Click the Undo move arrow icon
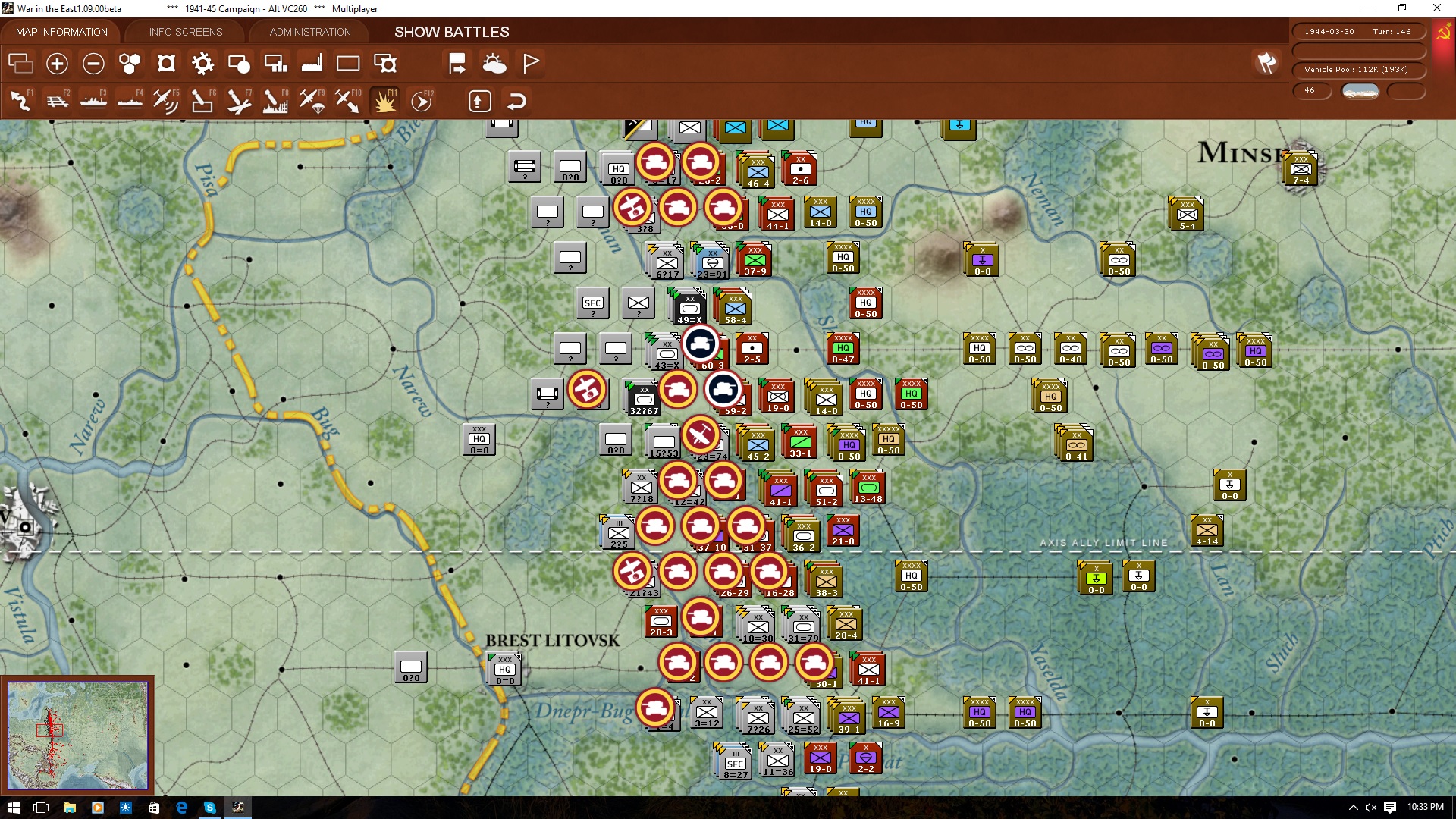1456x819 pixels. pos(516,101)
